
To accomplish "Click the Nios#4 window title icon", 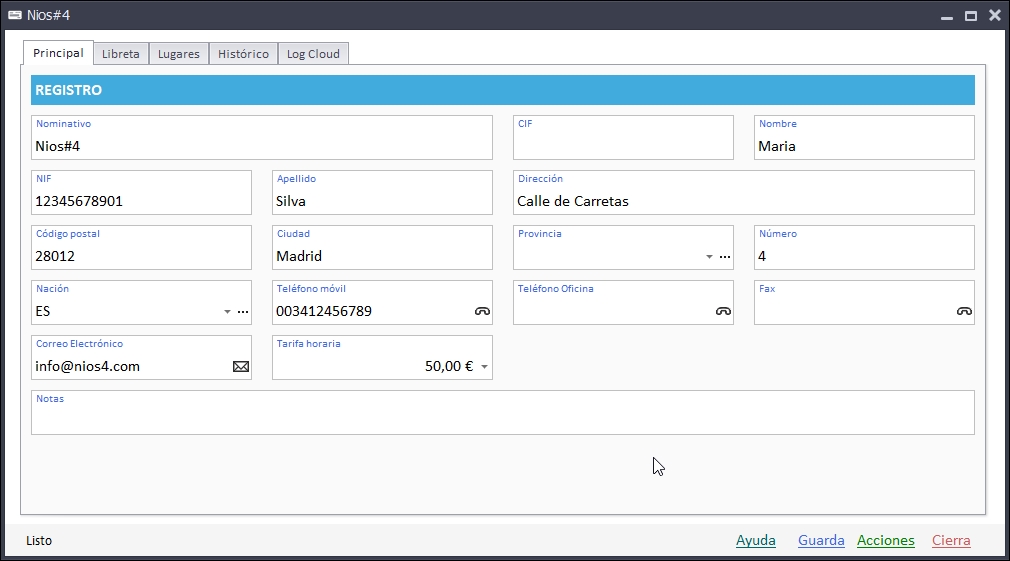I will 15,15.
